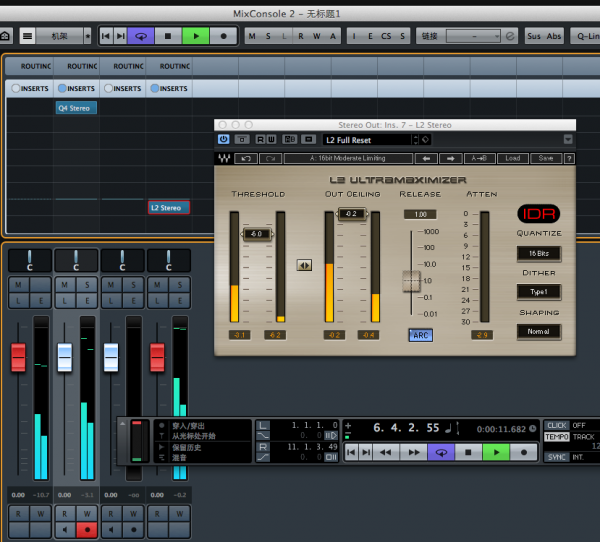Click the red fader of the fourth channel
Screen dimensions: 600x542
coord(157,358)
